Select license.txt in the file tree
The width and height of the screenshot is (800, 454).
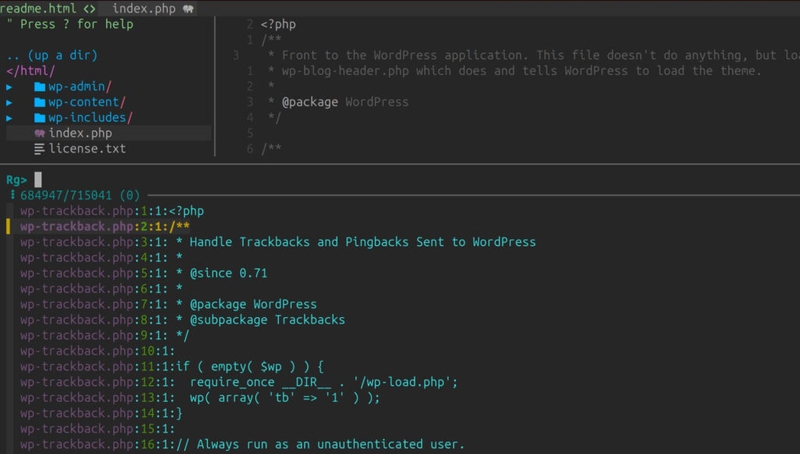click(x=87, y=149)
